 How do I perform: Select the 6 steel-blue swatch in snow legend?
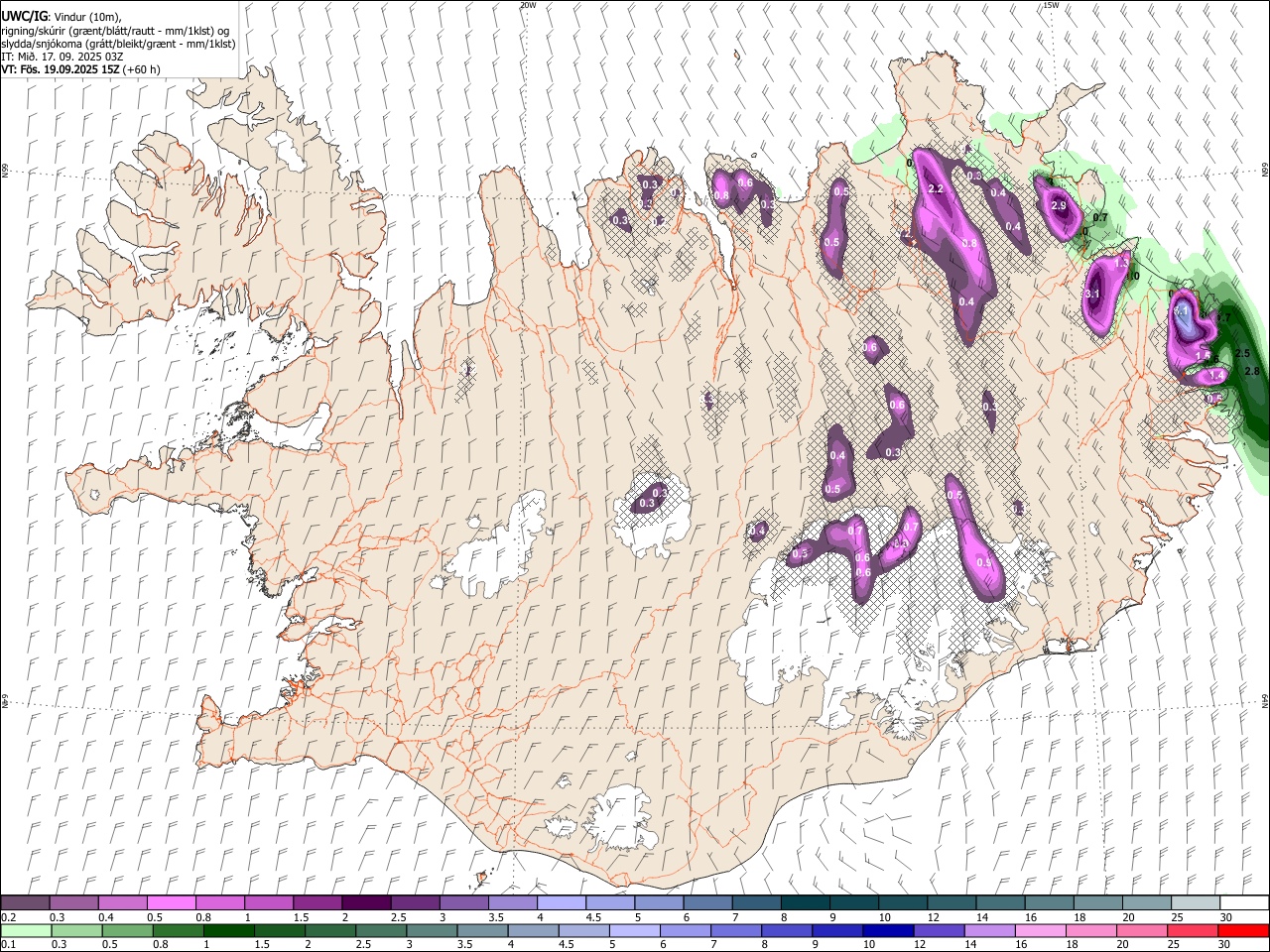707,902
